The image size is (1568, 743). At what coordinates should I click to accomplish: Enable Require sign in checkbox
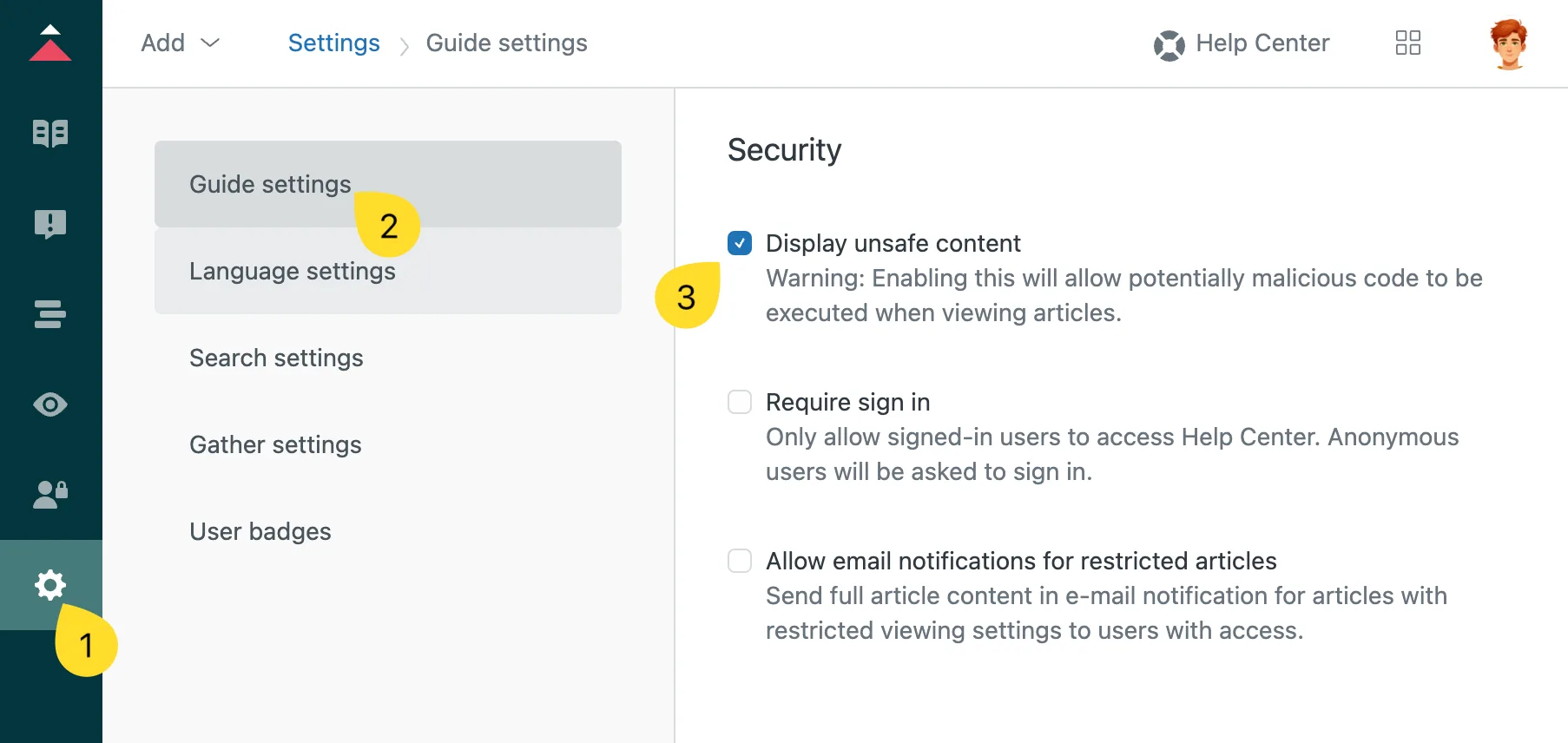coord(740,402)
